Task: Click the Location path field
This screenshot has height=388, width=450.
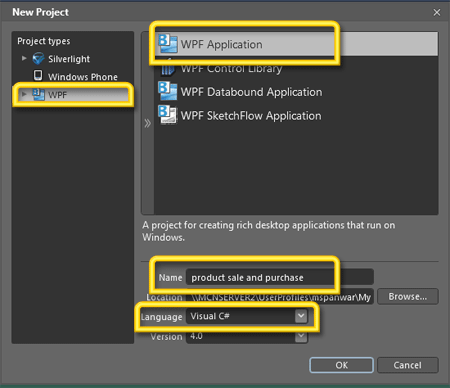Action: pos(280,297)
